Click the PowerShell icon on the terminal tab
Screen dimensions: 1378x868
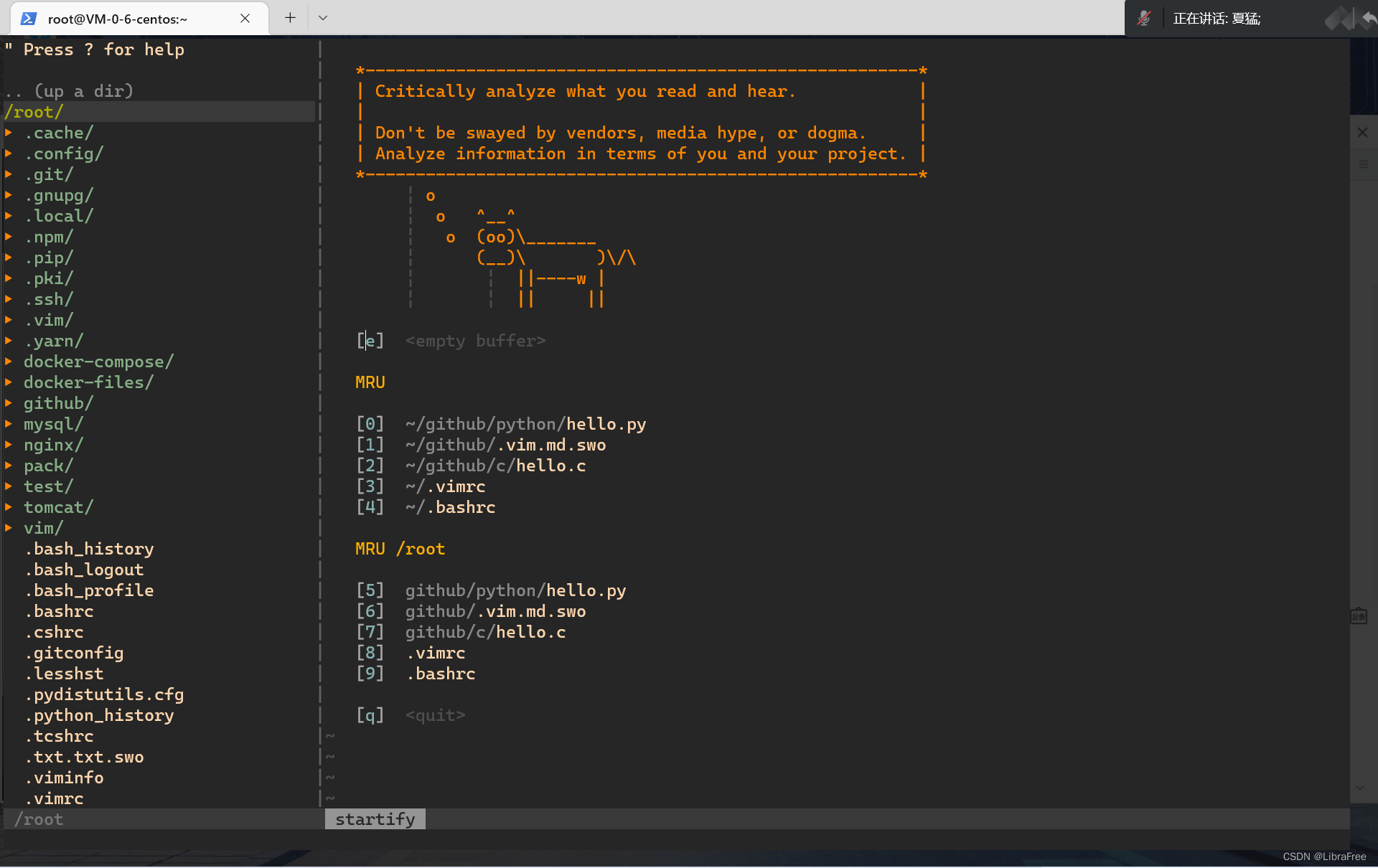coord(29,19)
